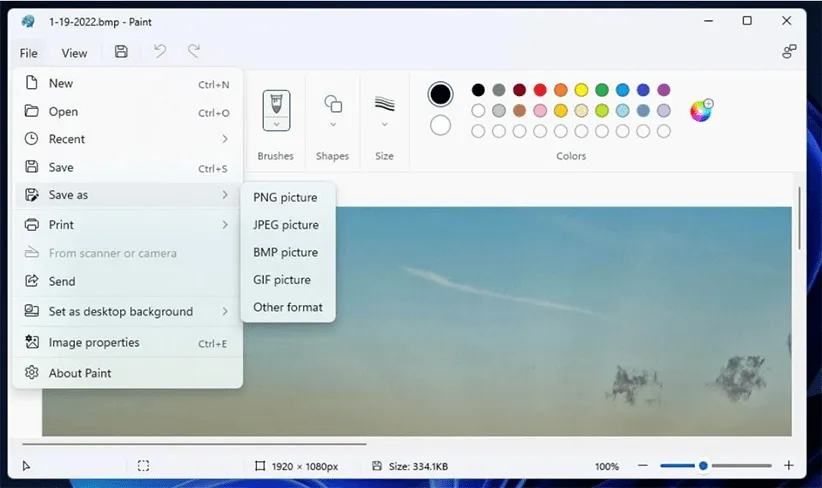Screen dimensions: 822x488
Task: Click the zoom slider handle
Action: point(703,466)
